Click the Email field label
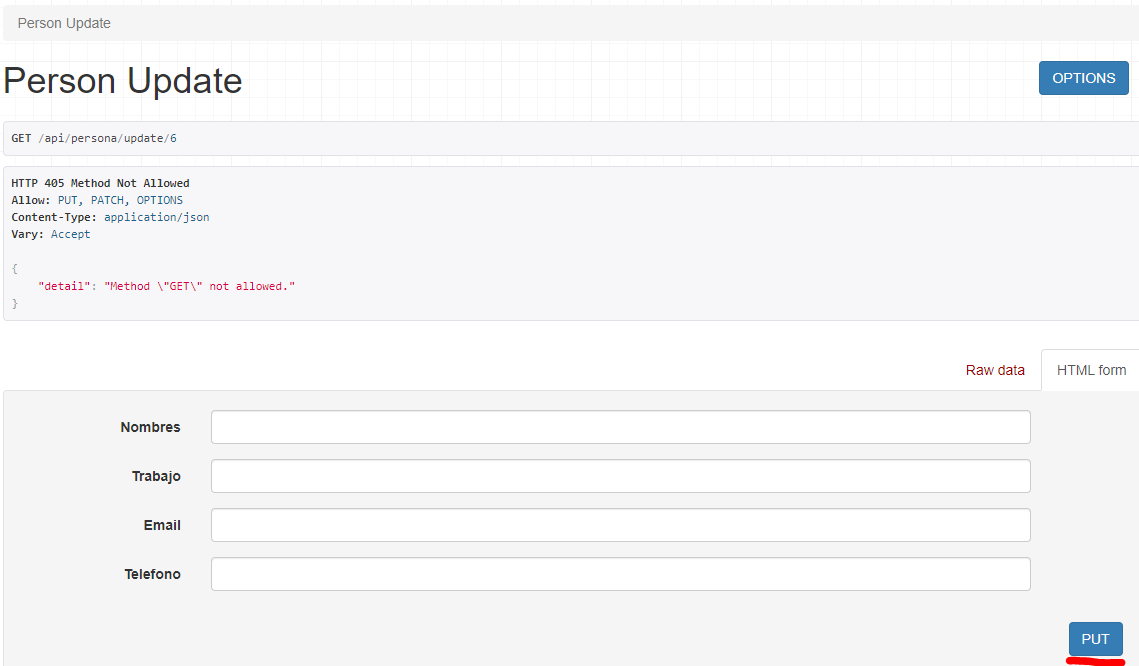Viewport: 1139px width, 666px height. pyautogui.click(x=162, y=525)
